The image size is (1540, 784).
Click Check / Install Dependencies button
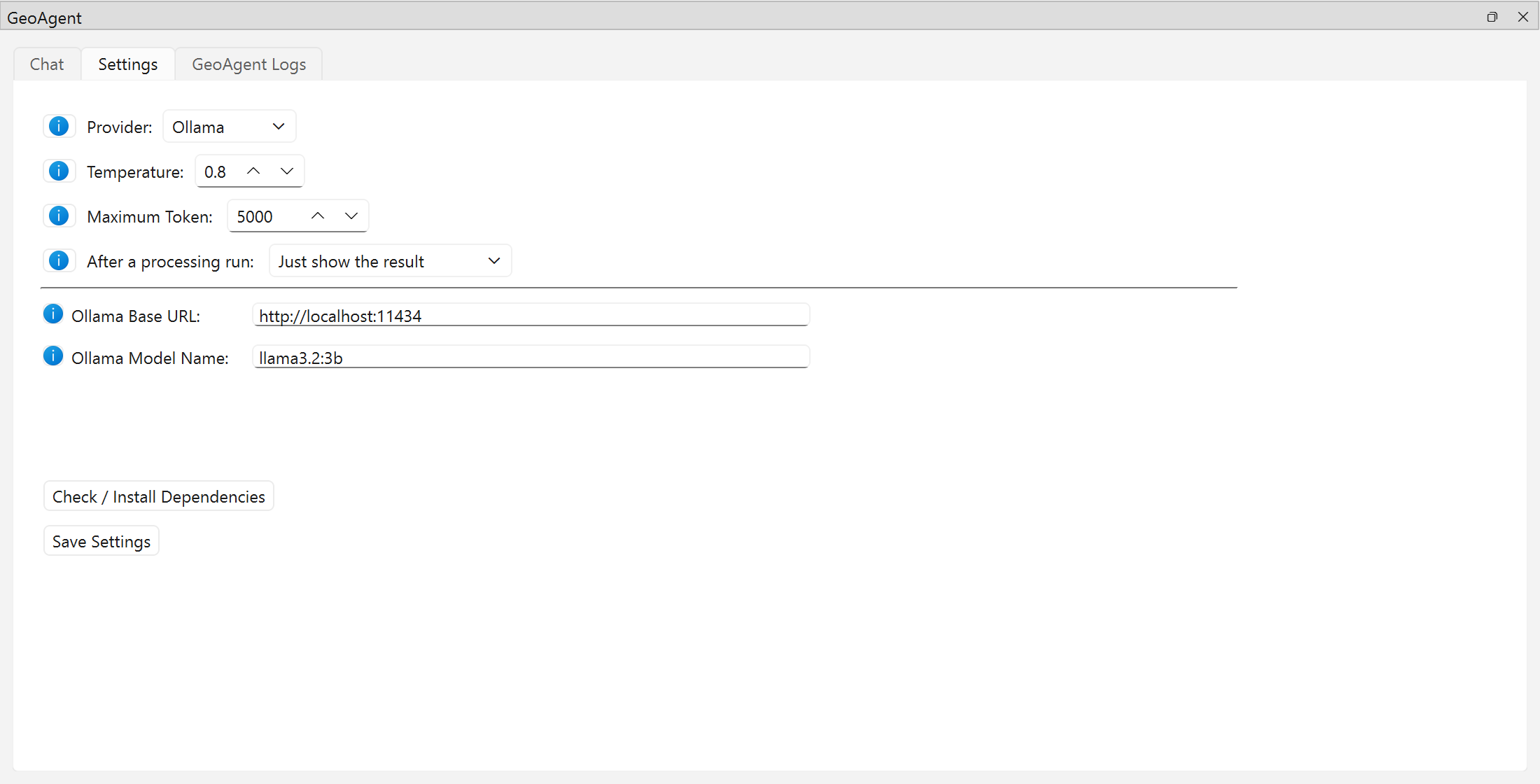(x=159, y=496)
